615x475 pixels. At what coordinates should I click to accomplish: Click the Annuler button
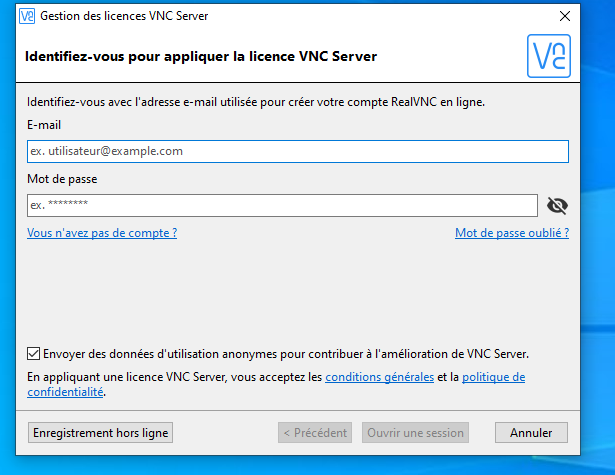(531, 433)
